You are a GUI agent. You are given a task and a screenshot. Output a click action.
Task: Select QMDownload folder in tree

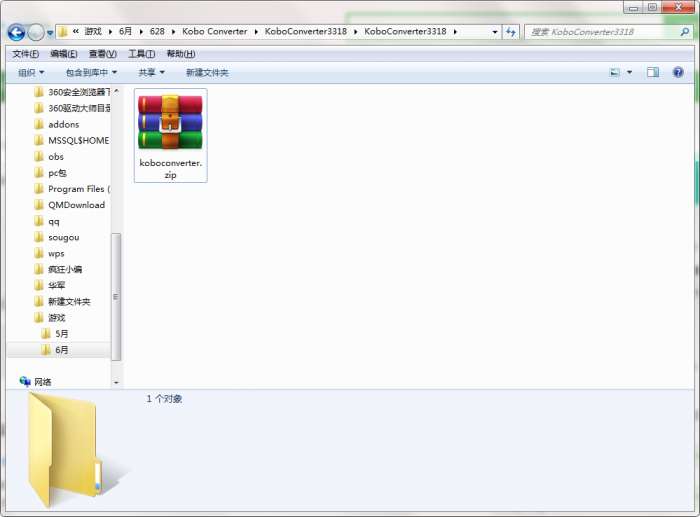pos(71,205)
